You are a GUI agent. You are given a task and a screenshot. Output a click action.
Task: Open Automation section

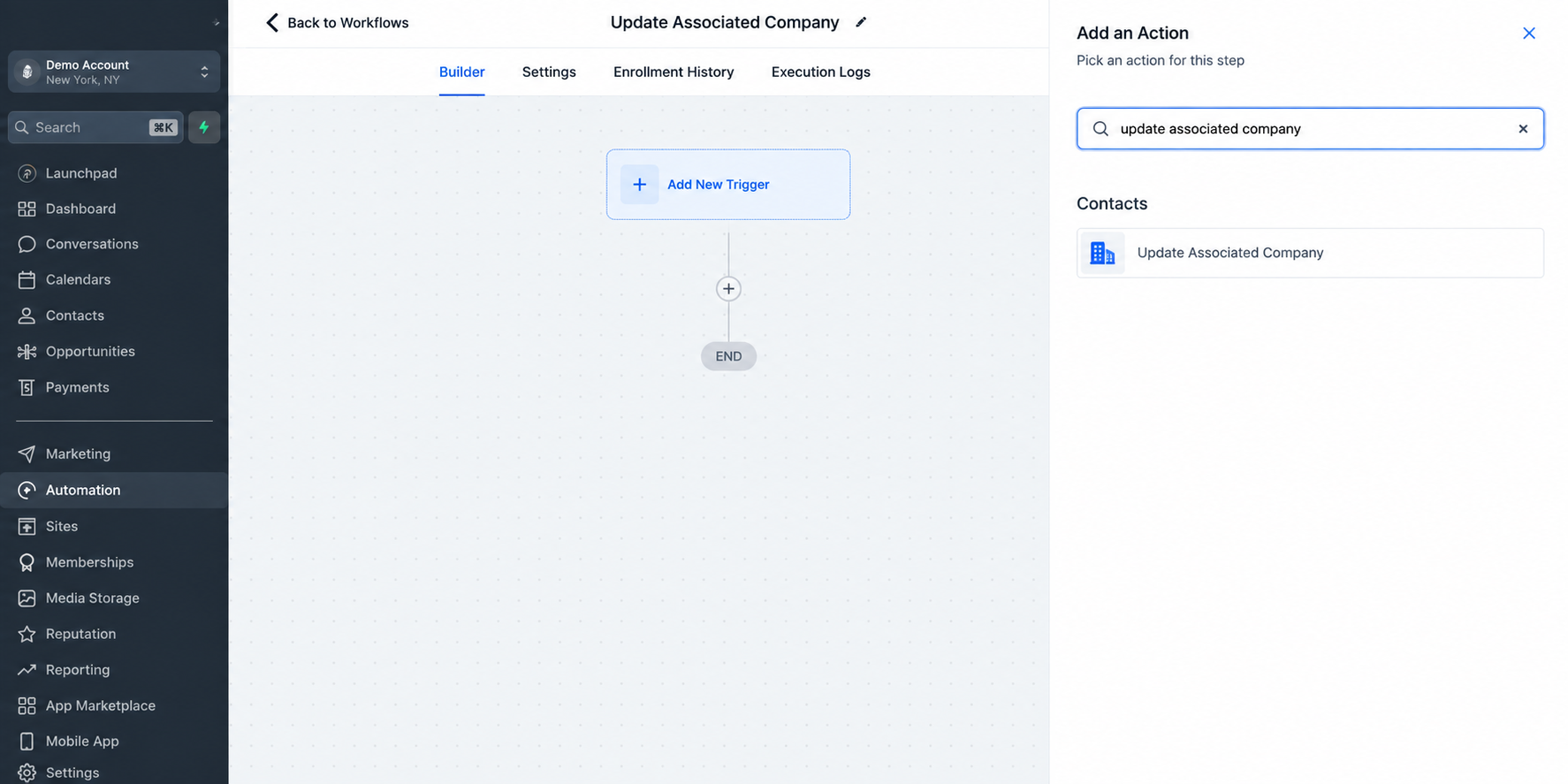coord(114,490)
